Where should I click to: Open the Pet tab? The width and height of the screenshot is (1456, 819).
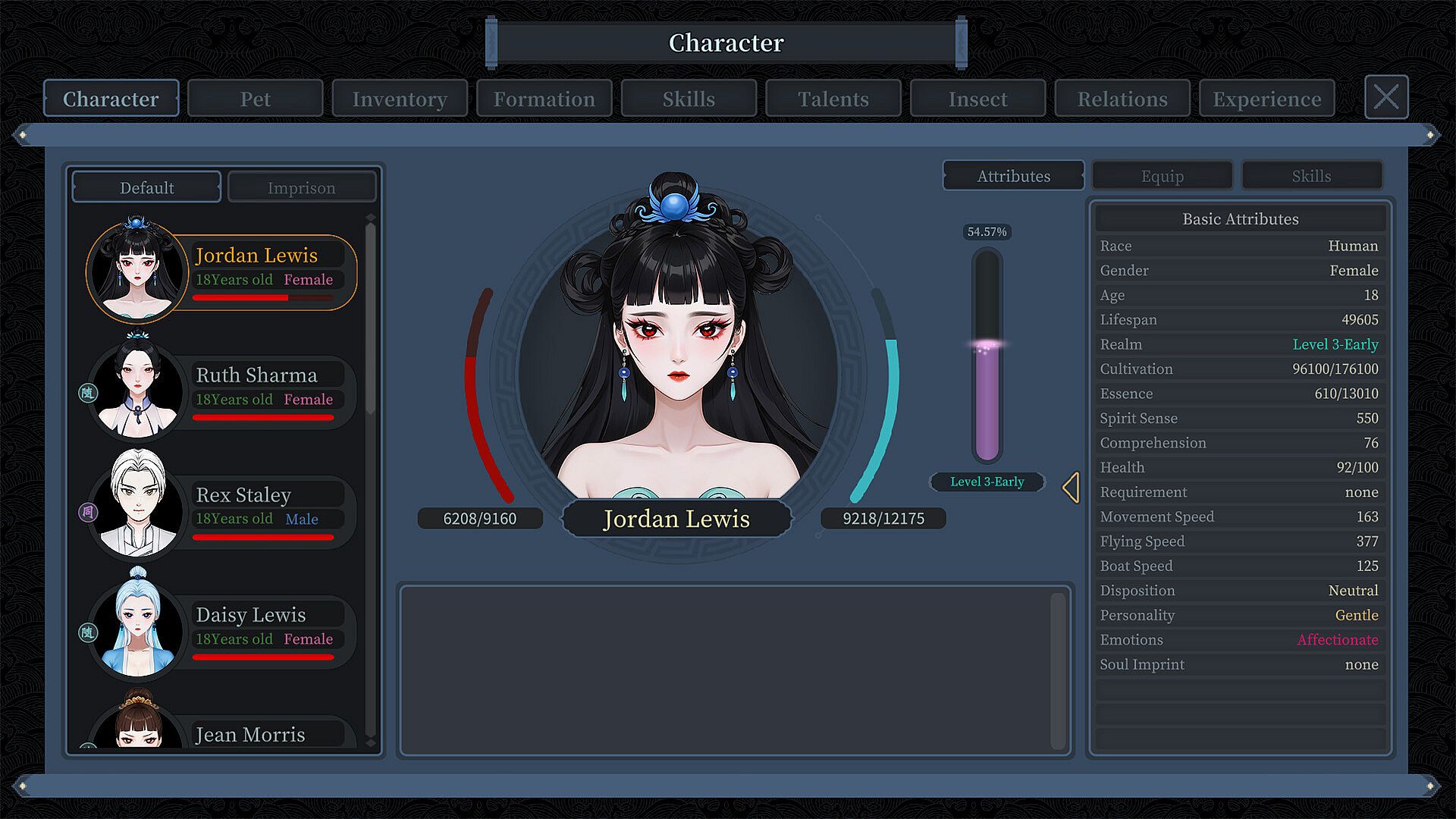click(255, 99)
